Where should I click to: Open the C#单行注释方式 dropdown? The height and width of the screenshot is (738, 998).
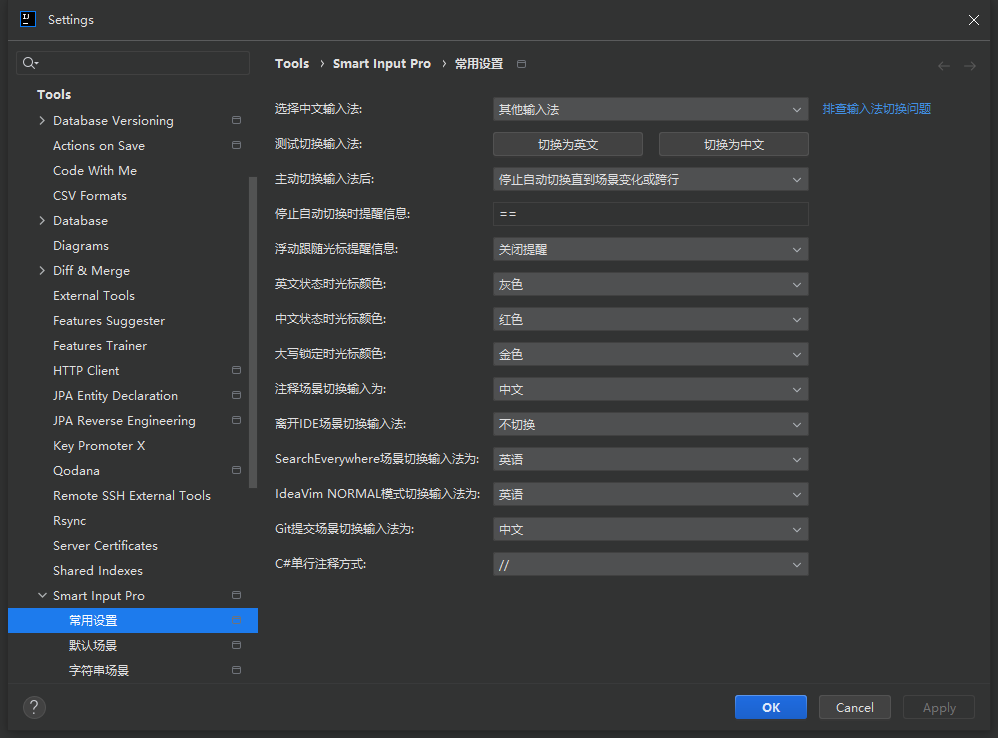pyautogui.click(x=650, y=564)
